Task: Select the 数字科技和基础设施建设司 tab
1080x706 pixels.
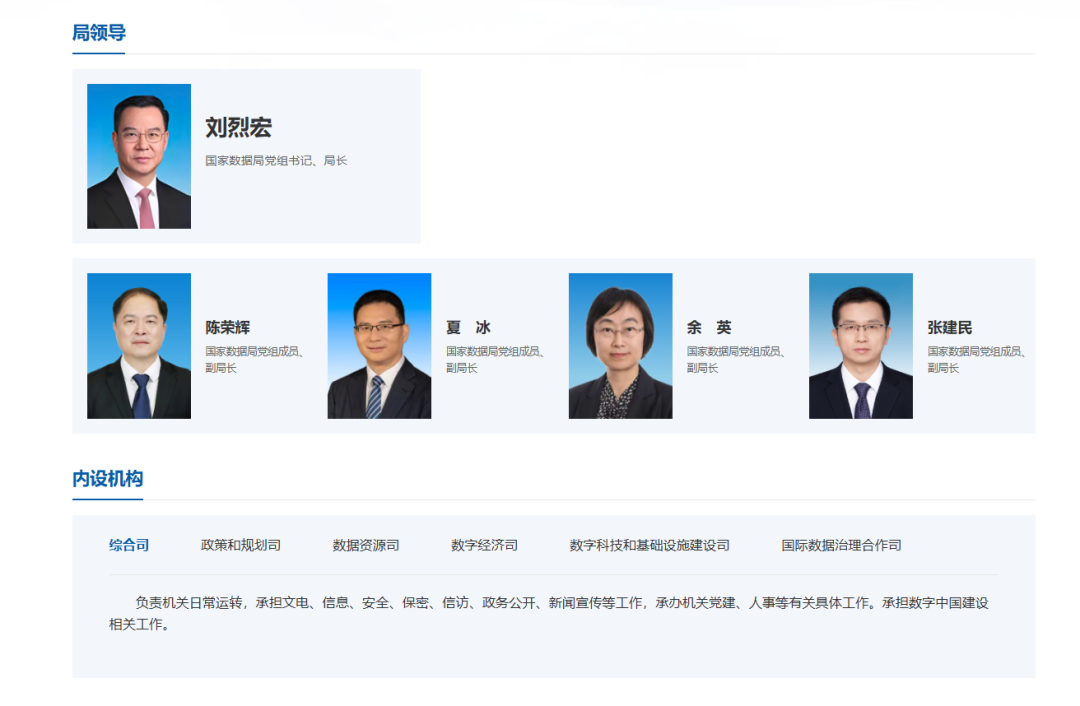Action: [650, 545]
